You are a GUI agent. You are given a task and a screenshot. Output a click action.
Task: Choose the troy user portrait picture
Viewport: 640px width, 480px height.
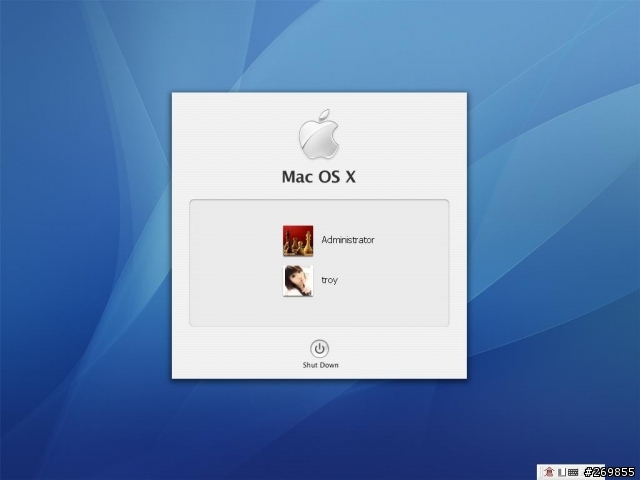[298, 281]
